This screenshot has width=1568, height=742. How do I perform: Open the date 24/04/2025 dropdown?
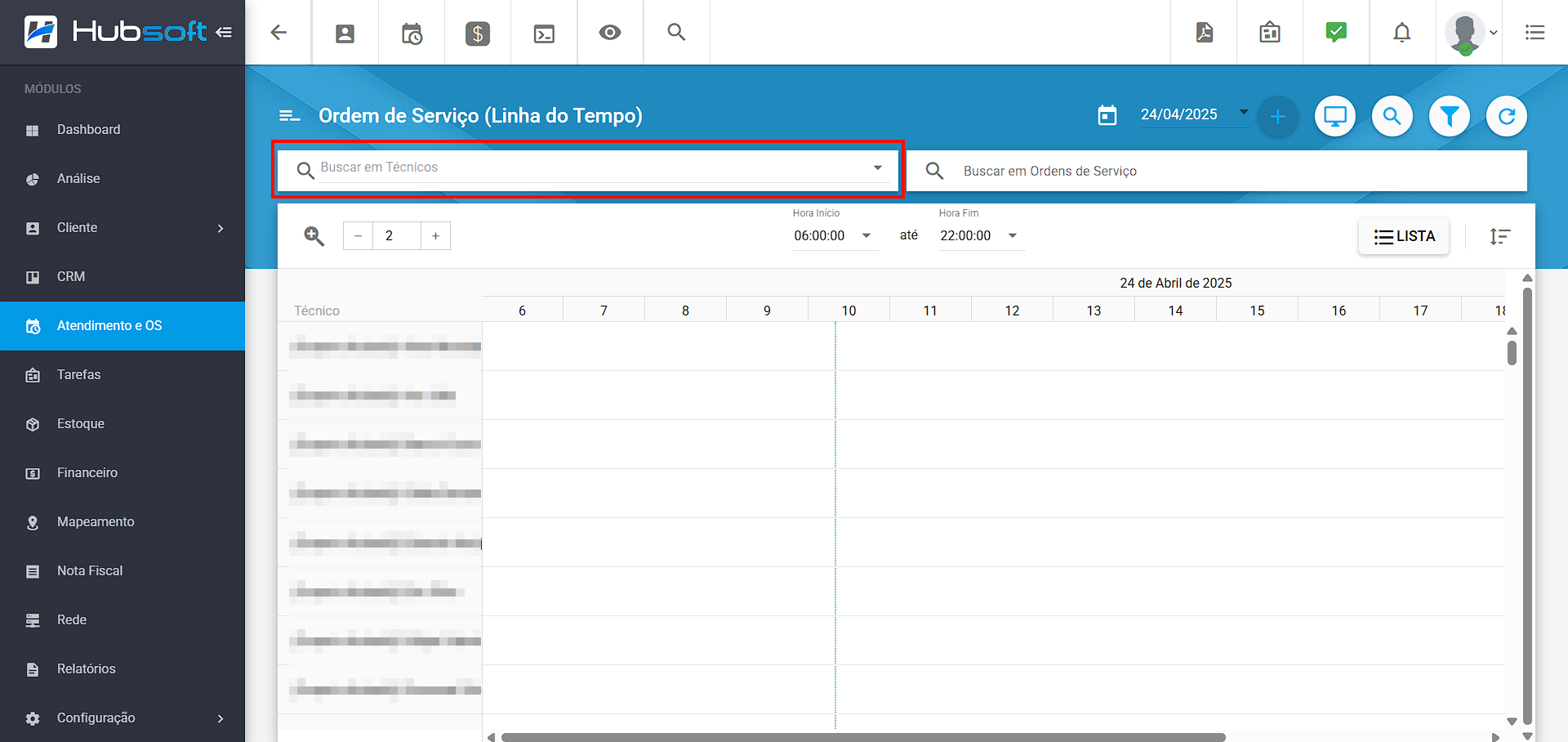click(x=1195, y=114)
